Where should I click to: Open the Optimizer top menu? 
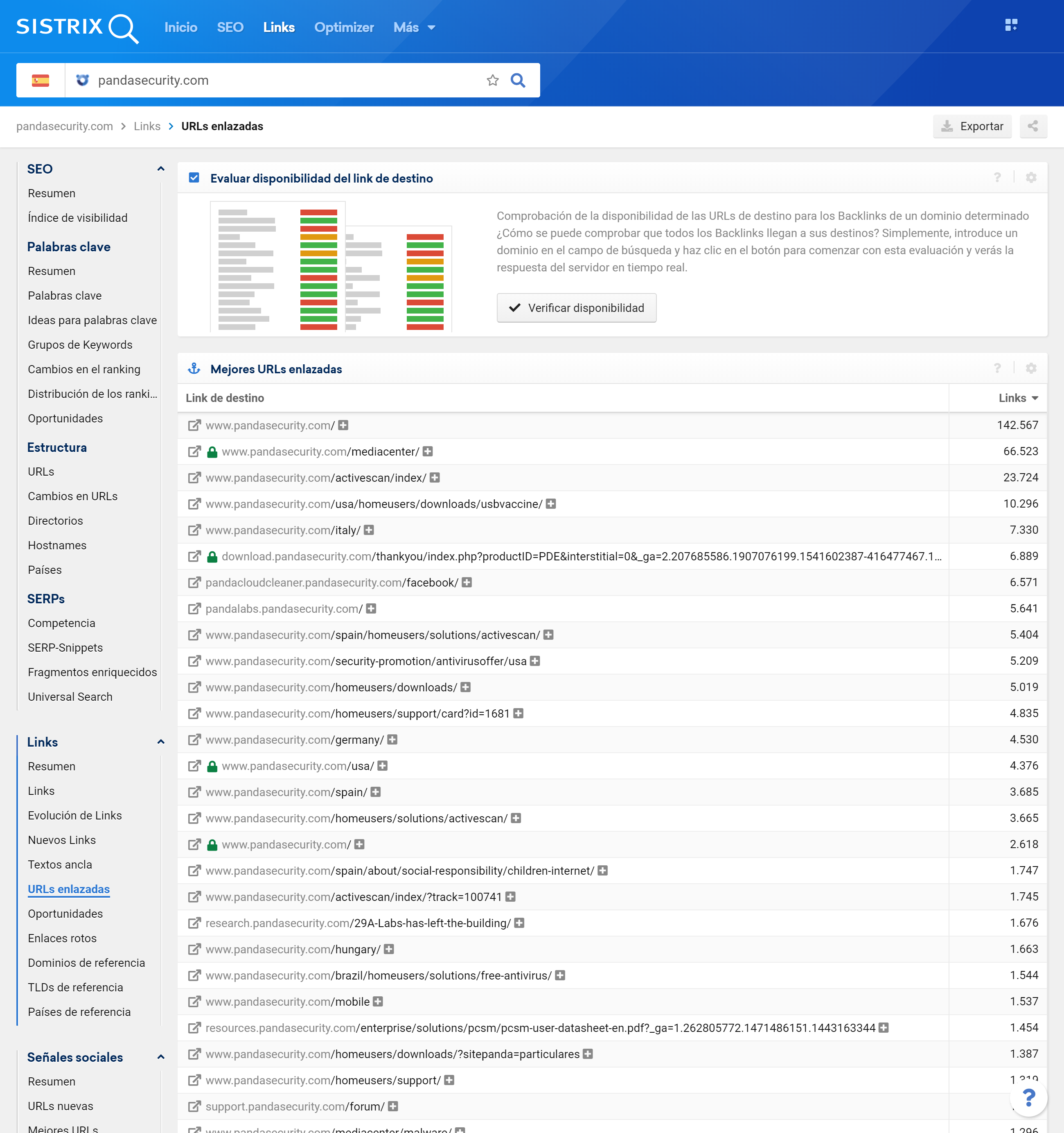pyautogui.click(x=344, y=27)
